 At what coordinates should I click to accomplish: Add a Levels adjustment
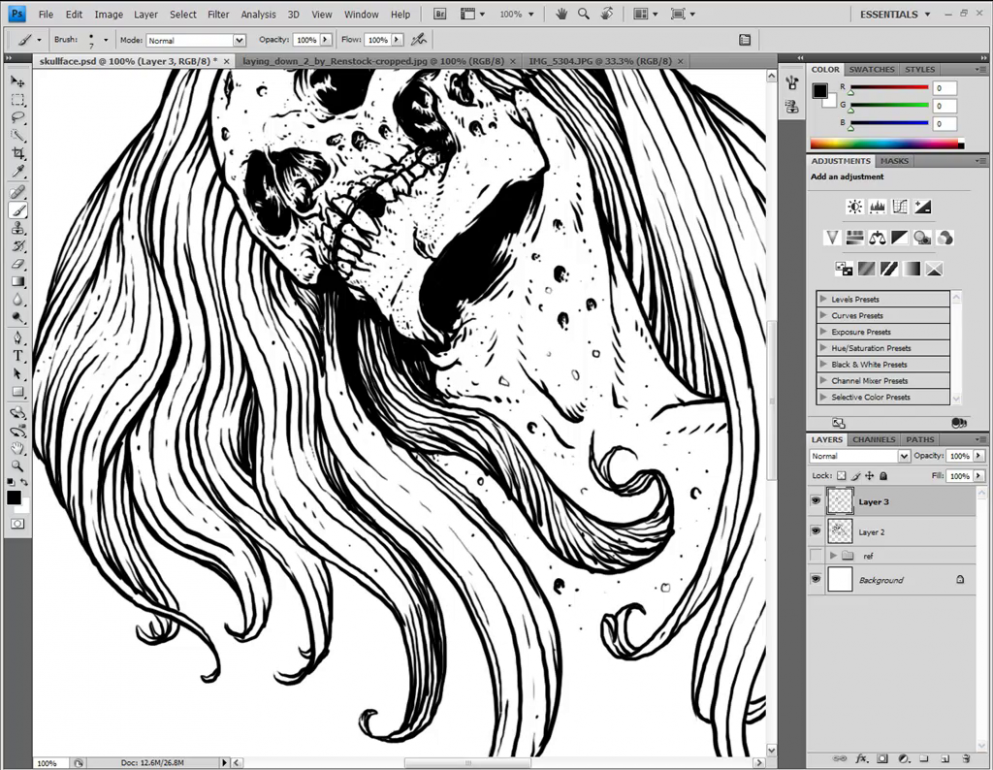876,206
